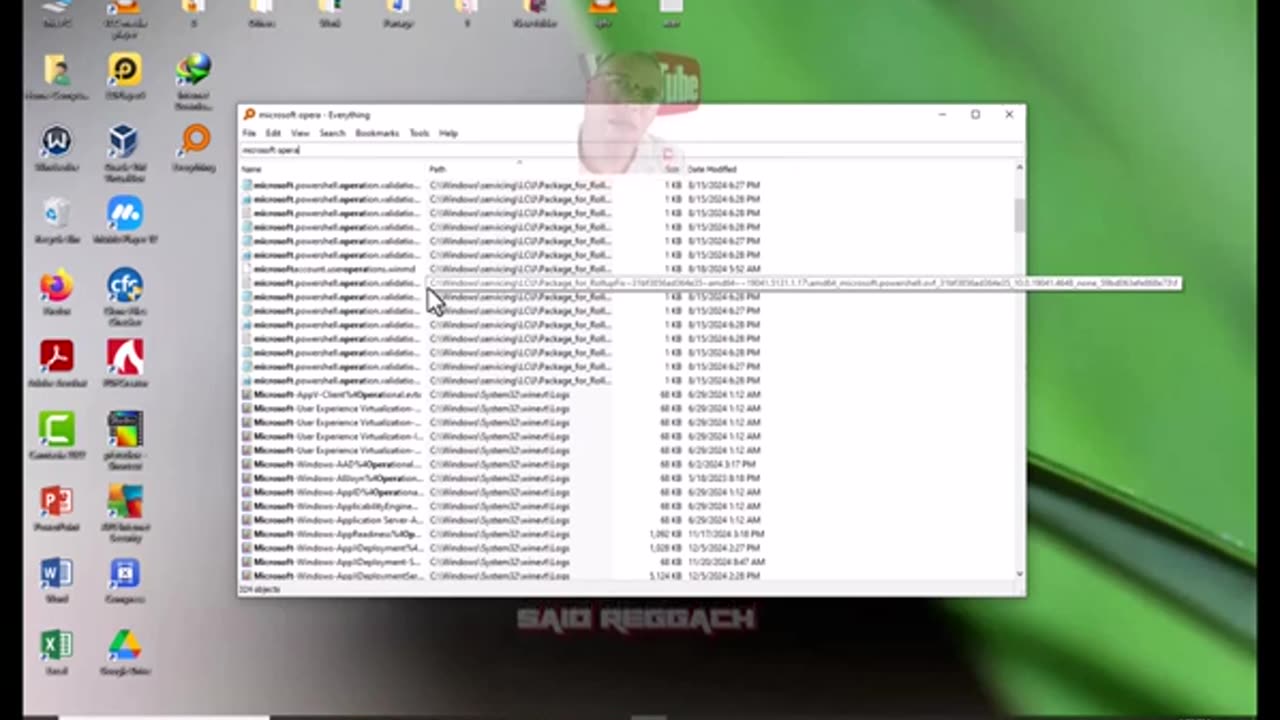Click the 11/20/2024 9:47 AM date cell

coord(726,562)
